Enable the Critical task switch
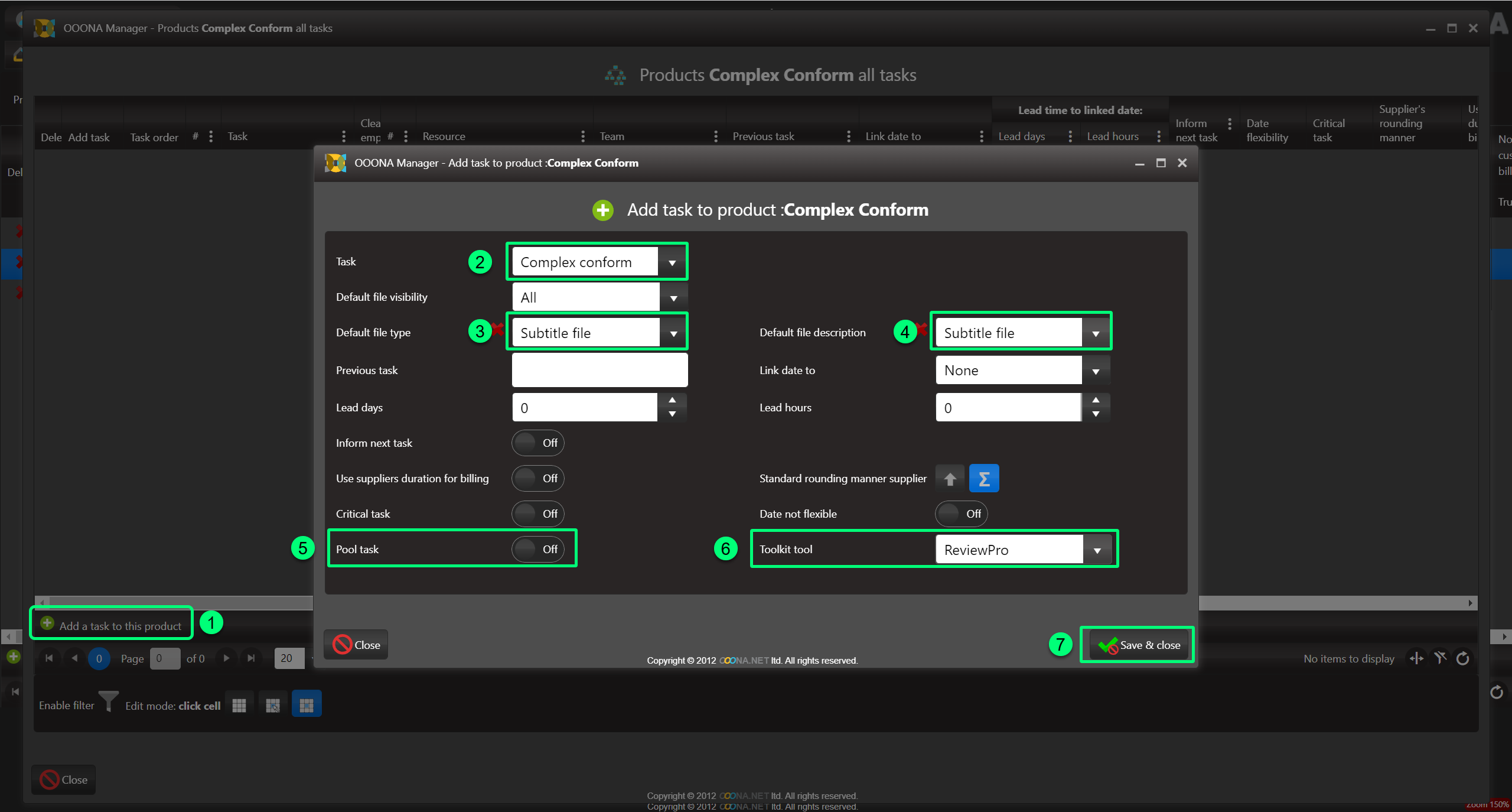The image size is (1512, 812). point(537,514)
